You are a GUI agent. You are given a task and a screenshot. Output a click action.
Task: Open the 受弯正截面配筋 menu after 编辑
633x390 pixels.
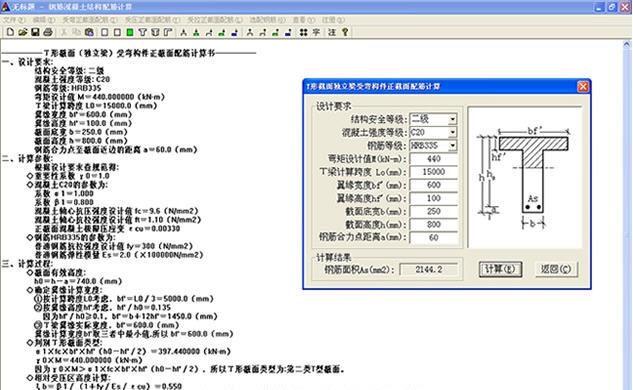90,19
